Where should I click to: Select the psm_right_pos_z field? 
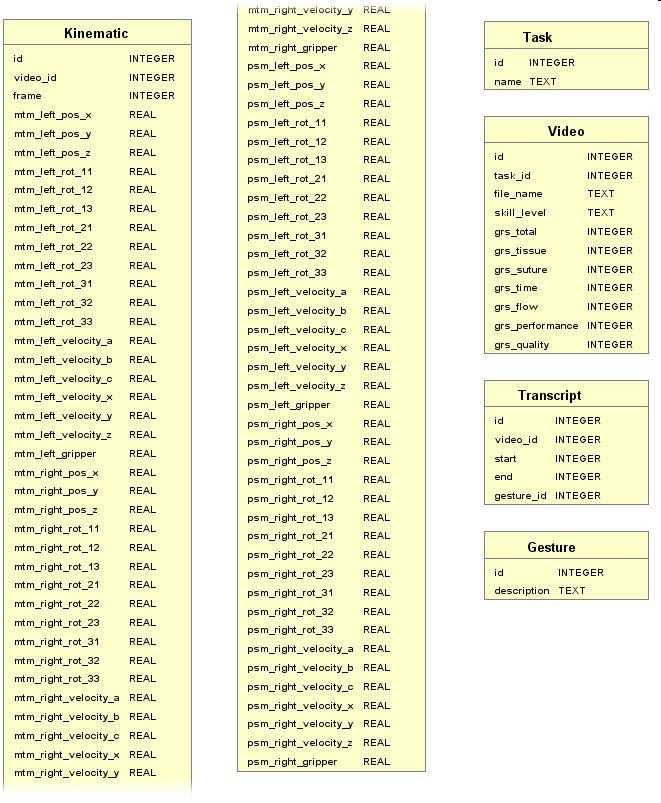(x=331, y=460)
